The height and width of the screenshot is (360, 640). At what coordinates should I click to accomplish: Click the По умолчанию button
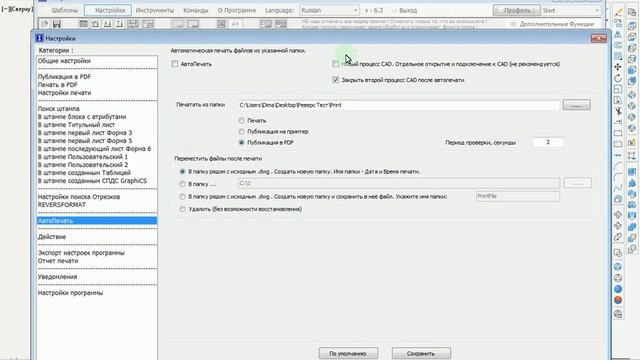point(348,353)
